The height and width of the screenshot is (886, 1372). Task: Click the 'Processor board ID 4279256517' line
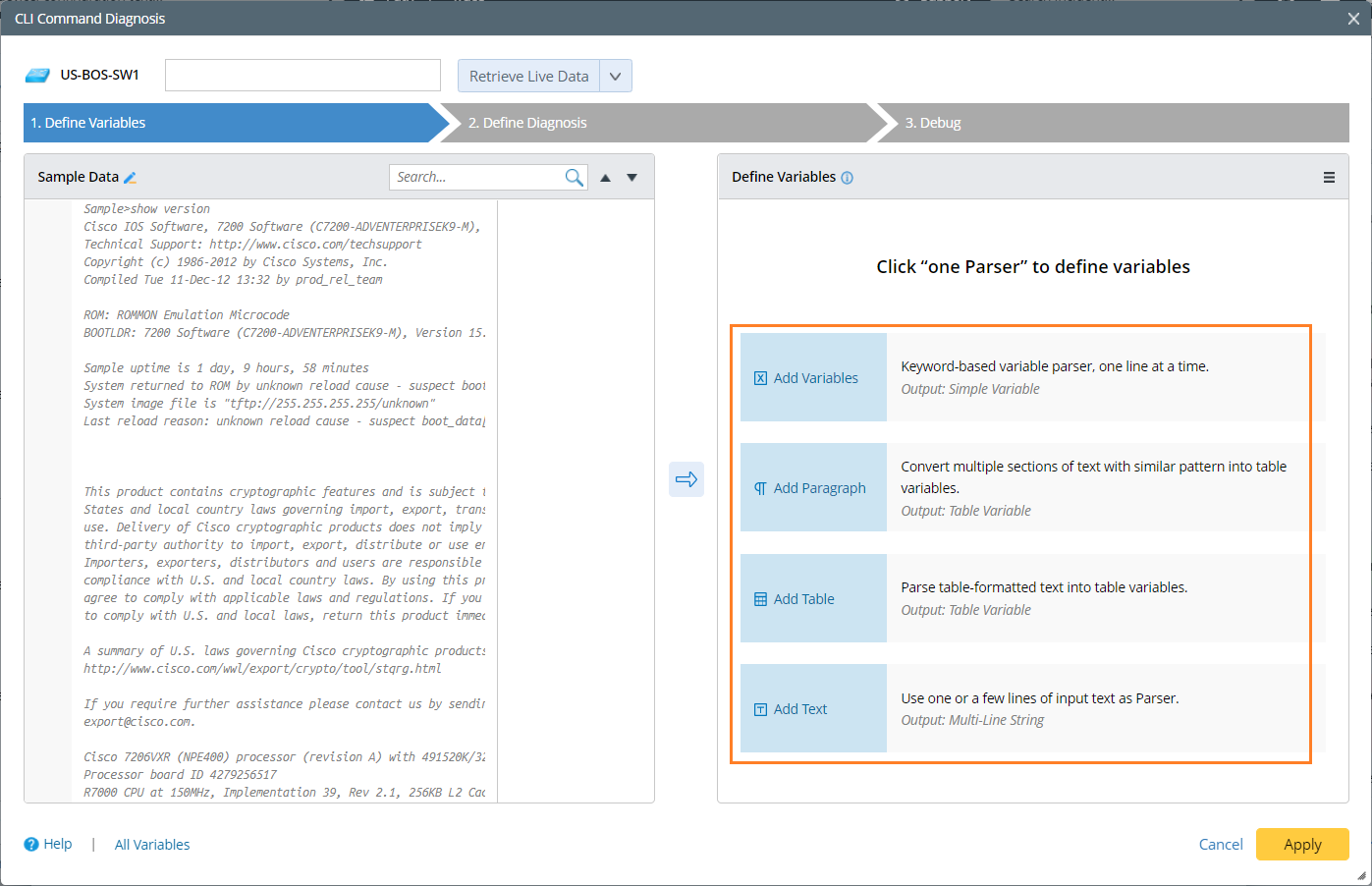pyautogui.click(x=181, y=775)
